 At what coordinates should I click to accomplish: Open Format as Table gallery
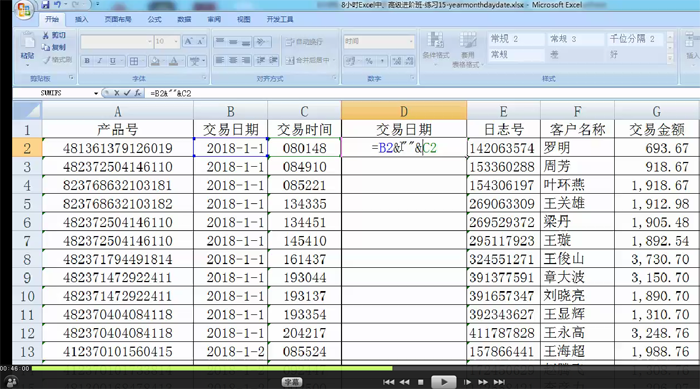(x=467, y=49)
